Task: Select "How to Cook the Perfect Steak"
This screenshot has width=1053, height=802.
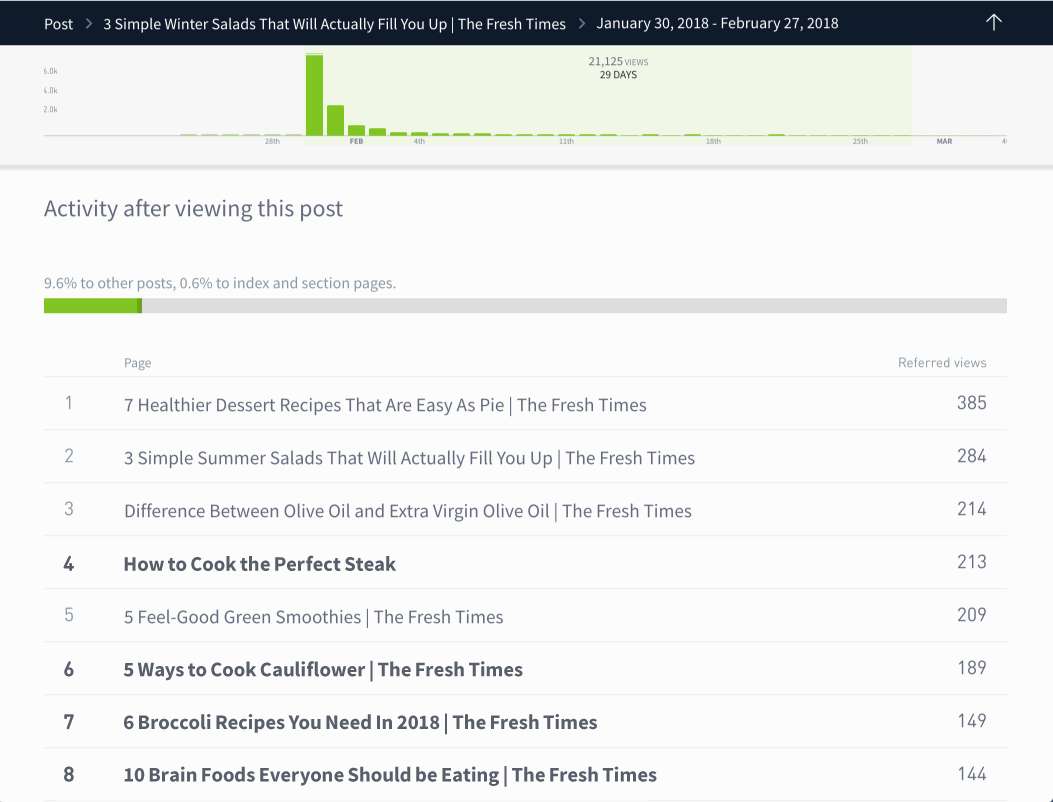Action: pyautogui.click(x=259, y=563)
